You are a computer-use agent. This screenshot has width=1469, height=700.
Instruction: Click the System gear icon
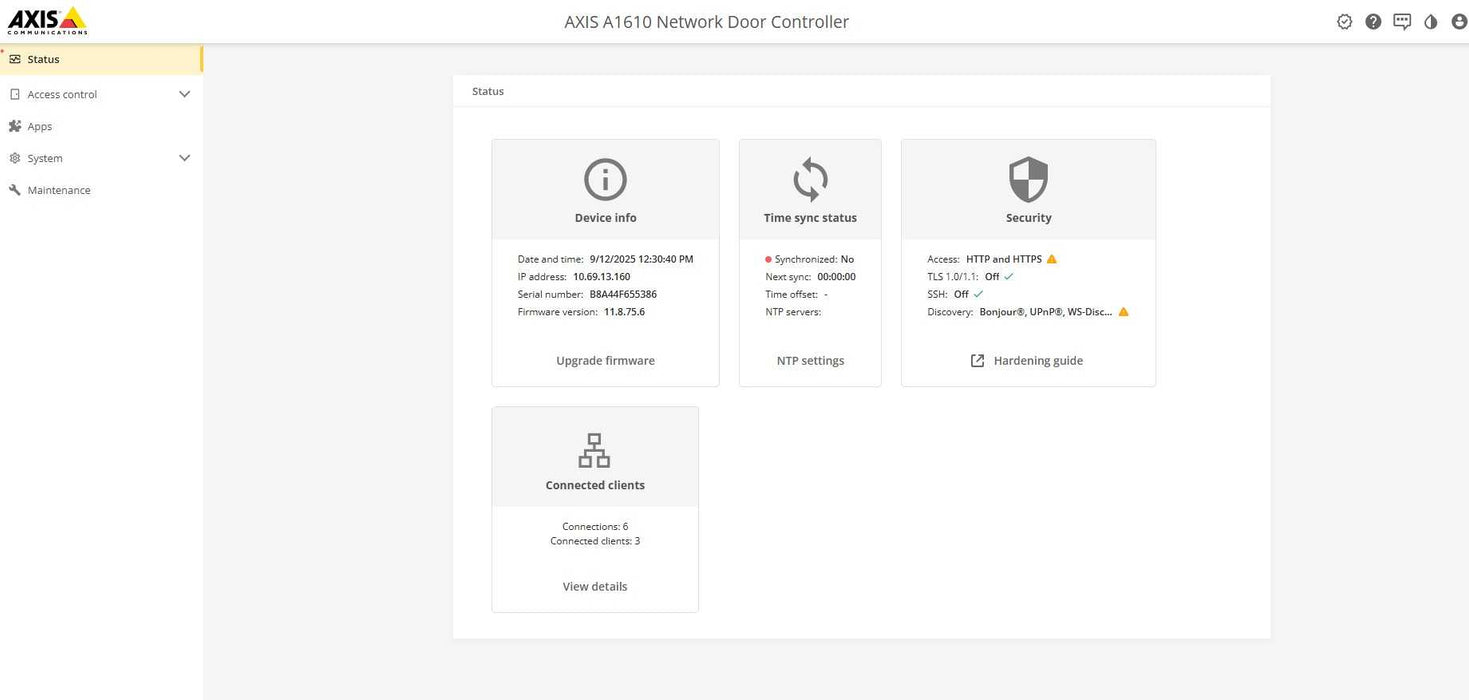click(x=15, y=158)
